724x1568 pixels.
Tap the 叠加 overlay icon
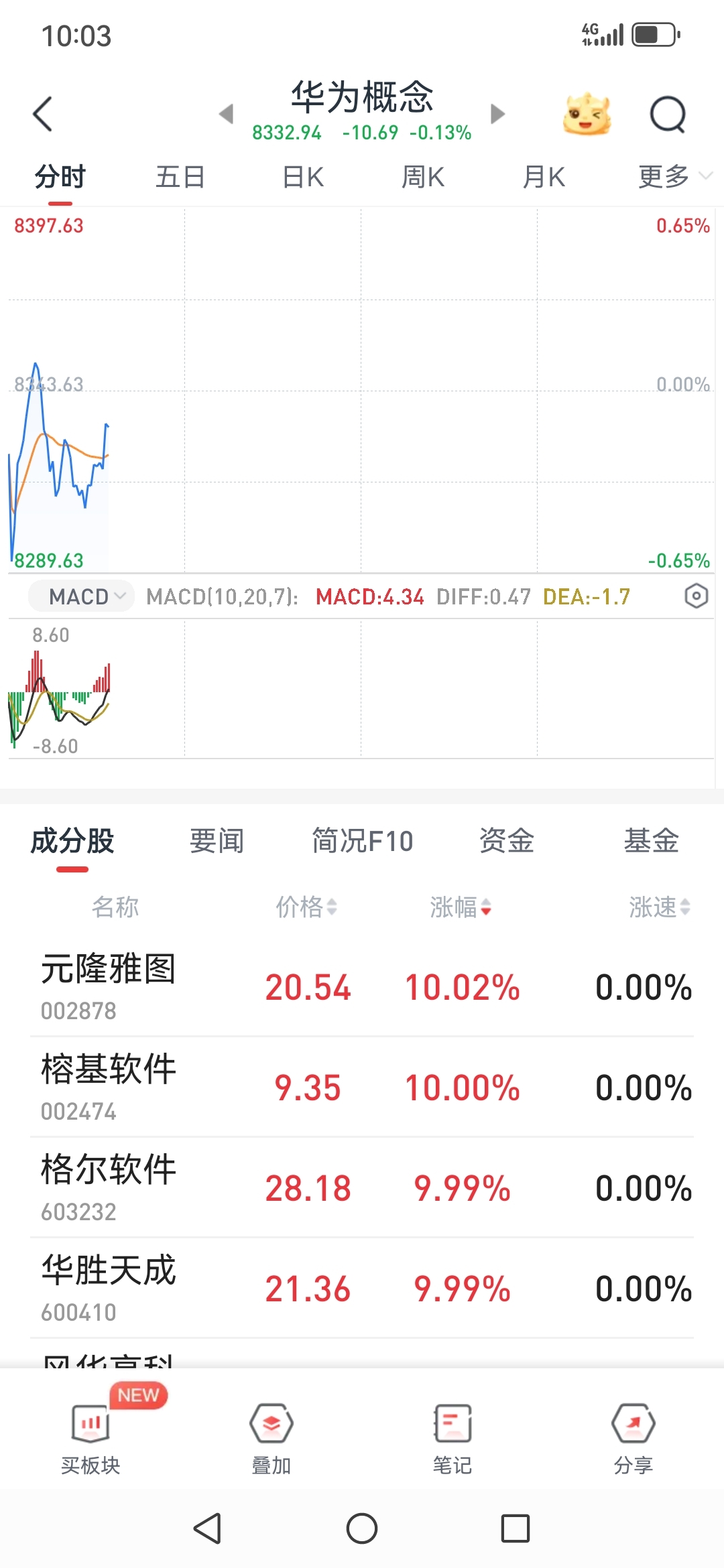271,1423
